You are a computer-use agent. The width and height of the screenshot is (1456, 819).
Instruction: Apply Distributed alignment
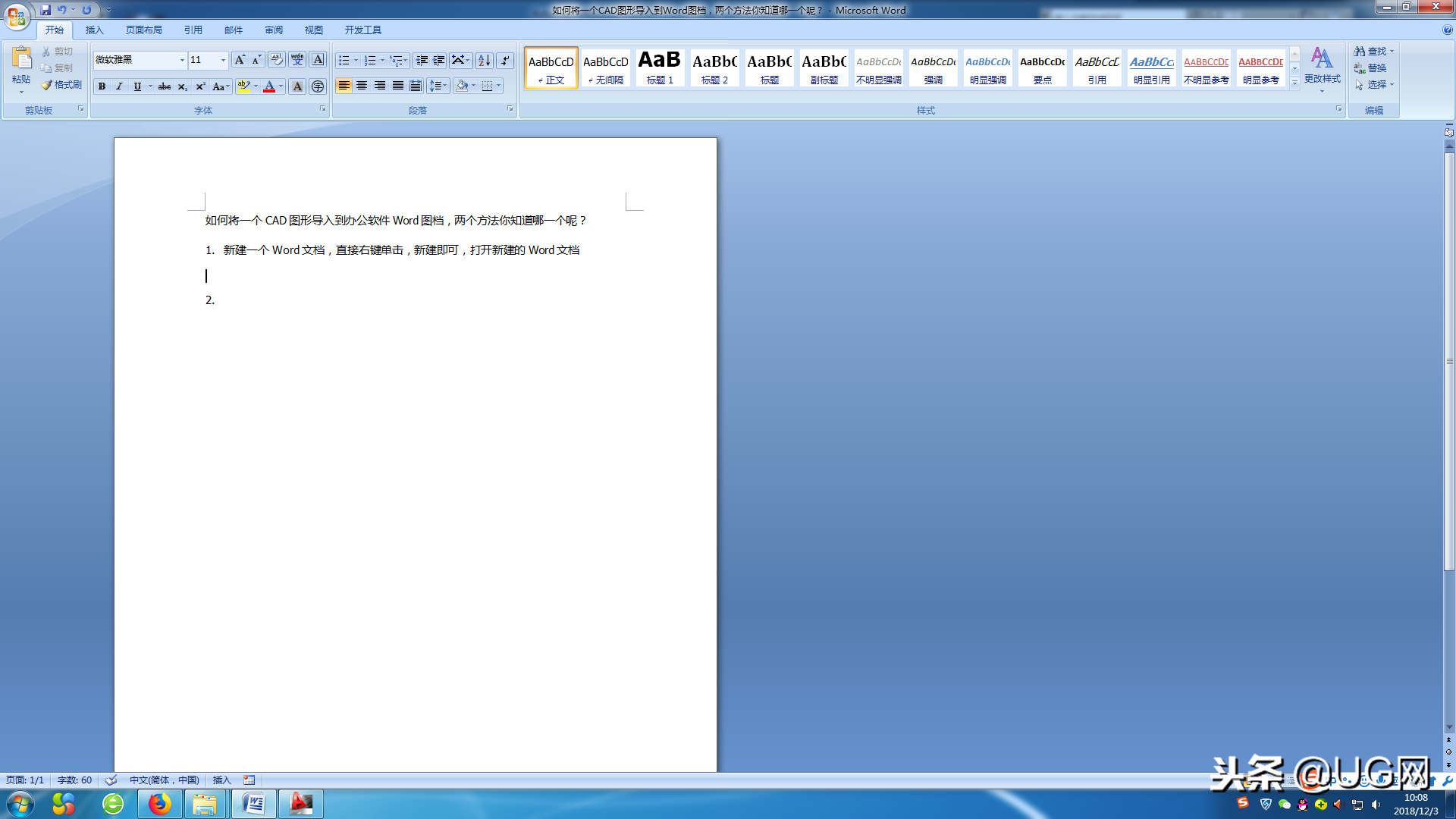pyautogui.click(x=416, y=86)
